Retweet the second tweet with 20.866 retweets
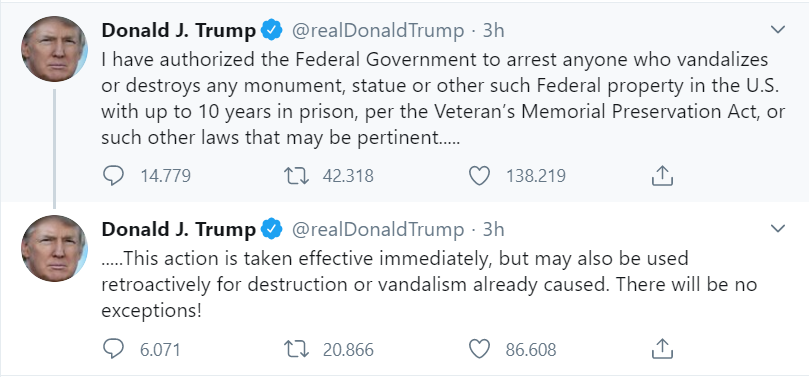Screen dimensions: 809x377 [x=297, y=350]
